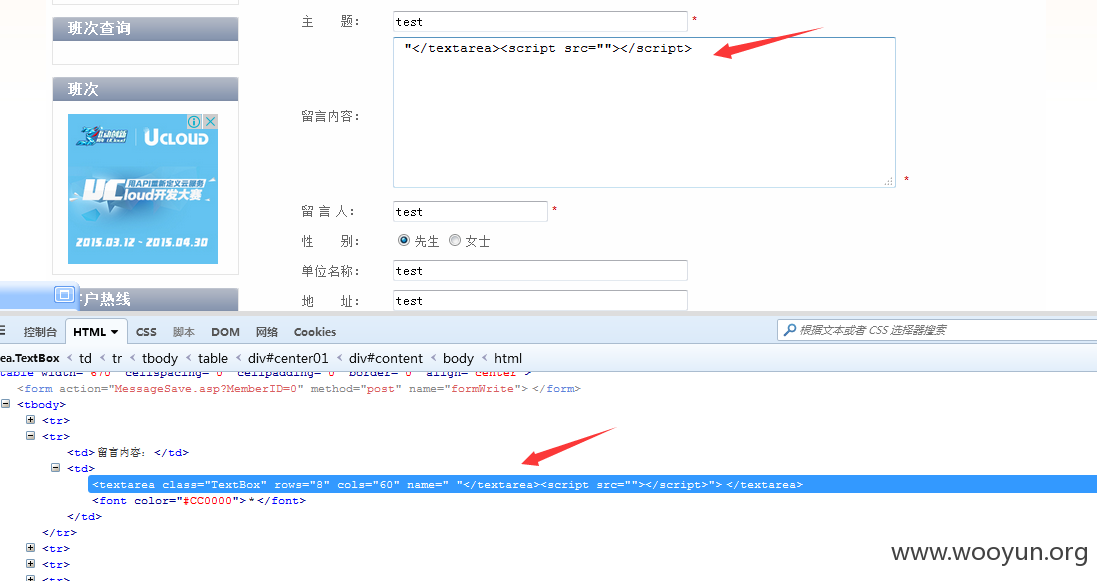The image size is (1097, 581).
Task: Switch to the Cookies tab
Action: 315,332
